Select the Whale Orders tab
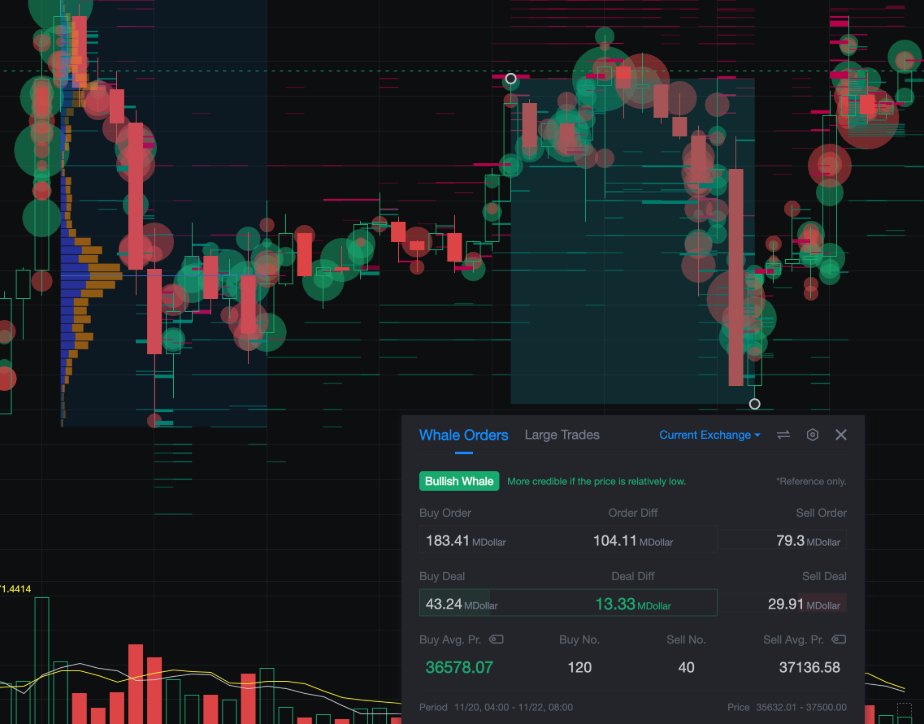 463,435
